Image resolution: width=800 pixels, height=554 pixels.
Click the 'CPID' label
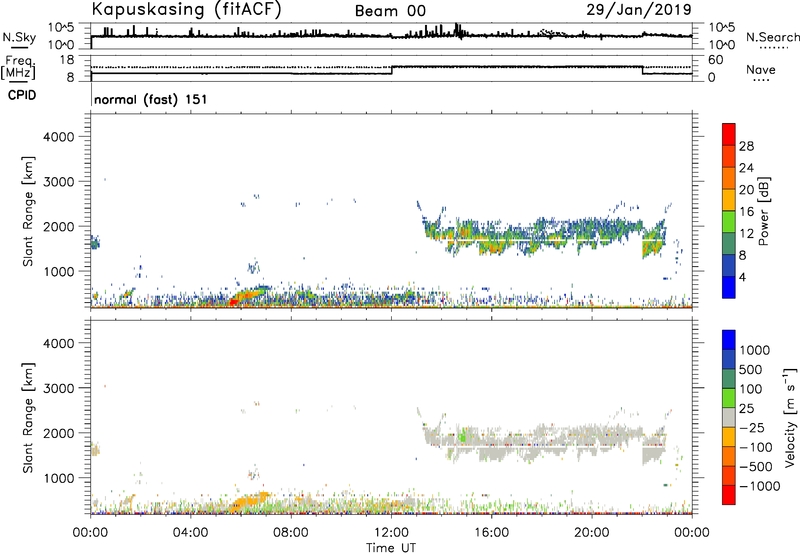22,95
